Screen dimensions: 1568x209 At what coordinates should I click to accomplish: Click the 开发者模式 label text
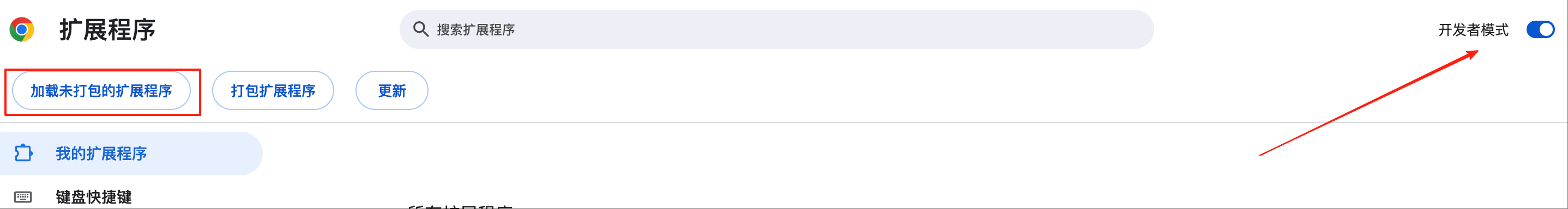point(1473,30)
